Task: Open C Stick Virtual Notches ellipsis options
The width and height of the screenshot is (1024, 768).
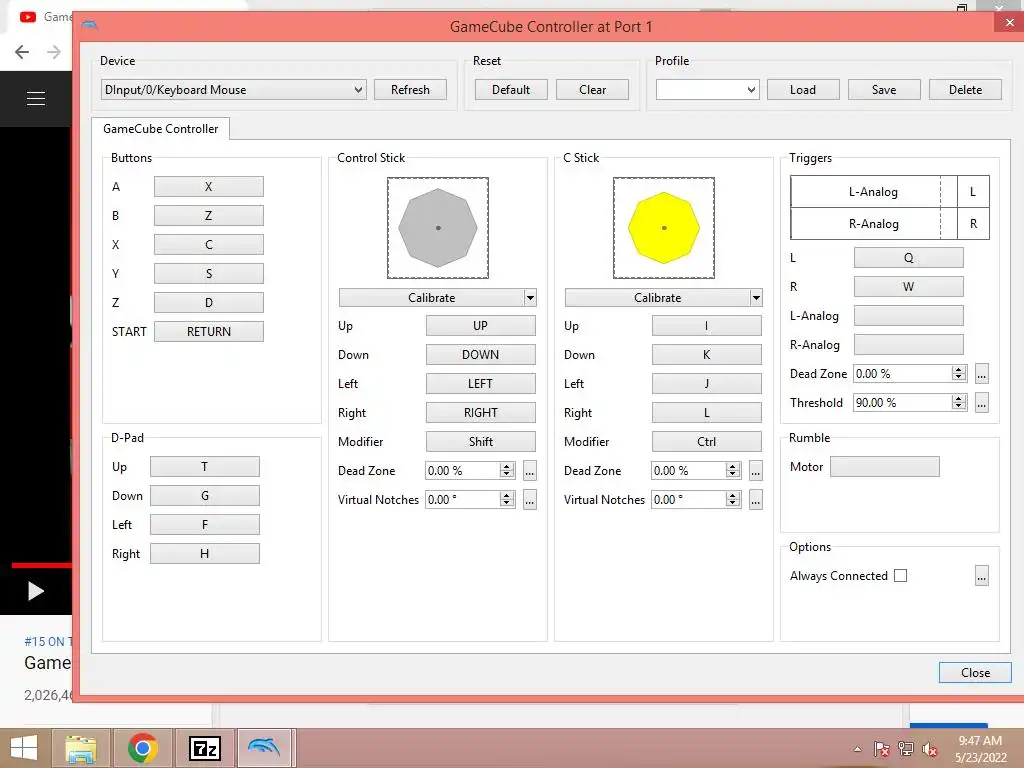Action: pos(756,500)
